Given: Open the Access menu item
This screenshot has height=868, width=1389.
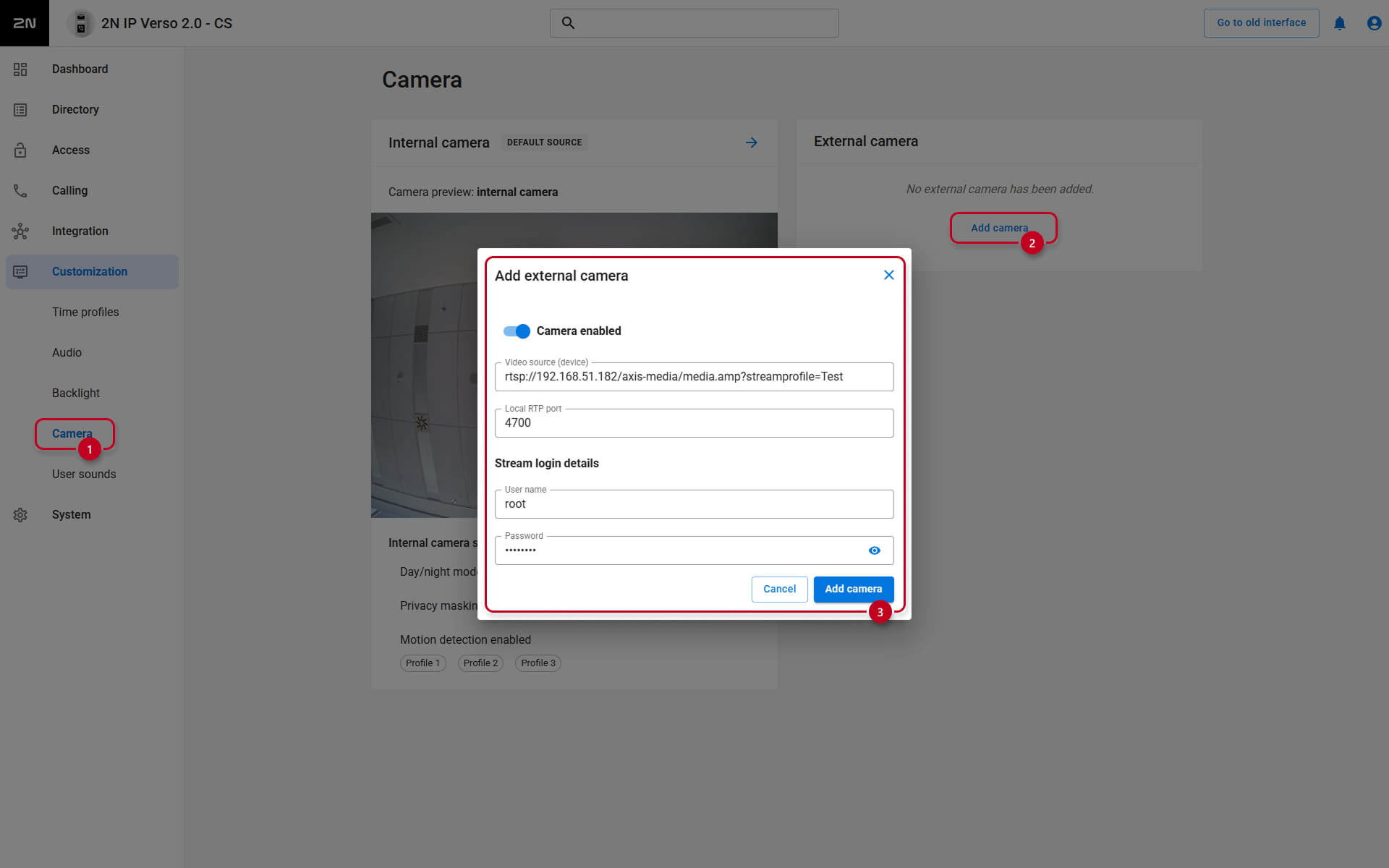Looking at the screenshot, I should pyautogui.click(x=92, y=150).
